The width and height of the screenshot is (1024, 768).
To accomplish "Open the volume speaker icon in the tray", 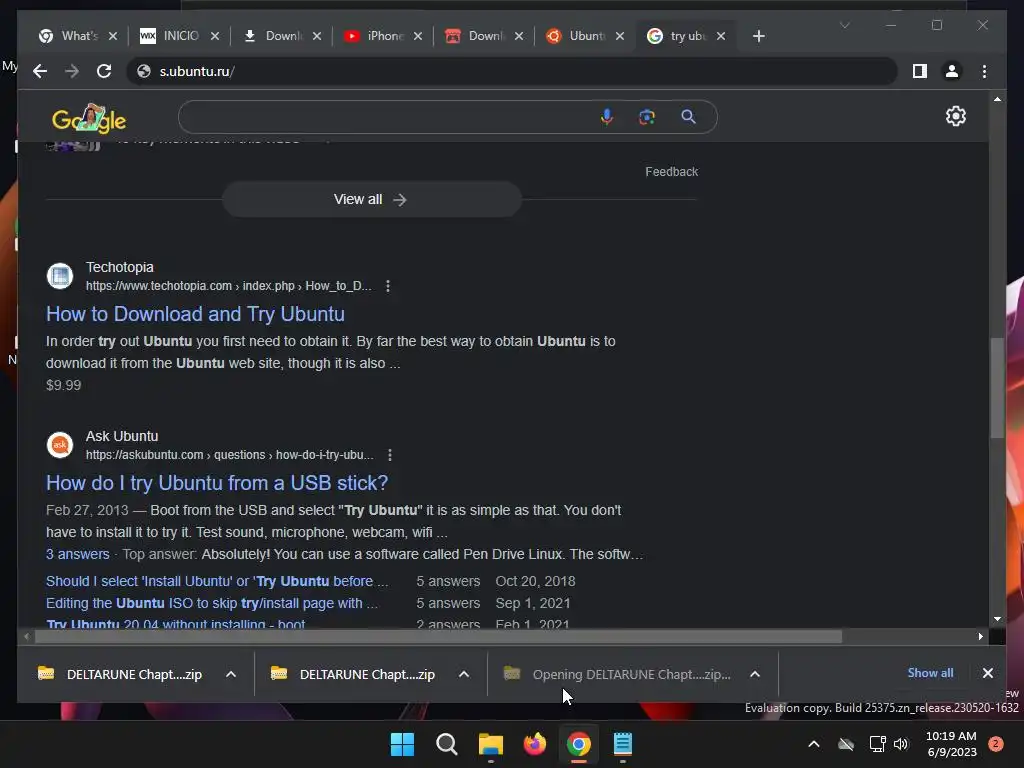I will tap(901, 744).
